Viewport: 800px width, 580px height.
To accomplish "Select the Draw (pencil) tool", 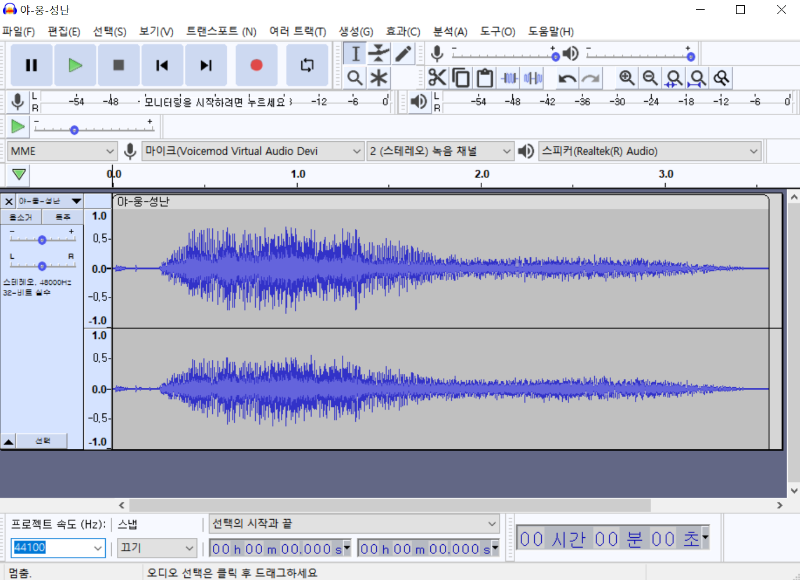I will [403, 54].
